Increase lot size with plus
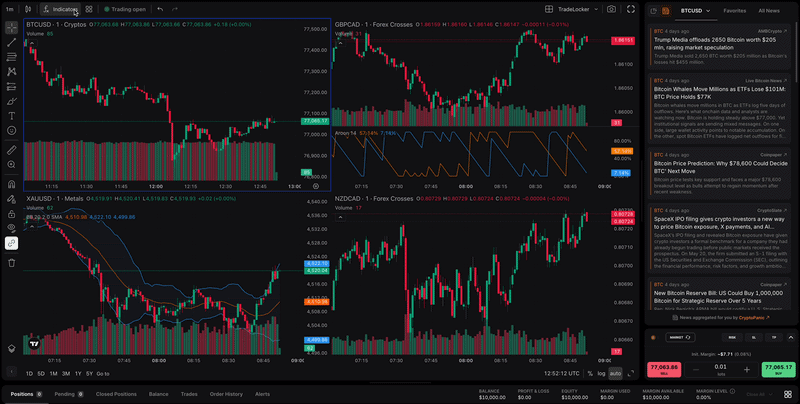 pyautogui.click(x=747, y=370)
